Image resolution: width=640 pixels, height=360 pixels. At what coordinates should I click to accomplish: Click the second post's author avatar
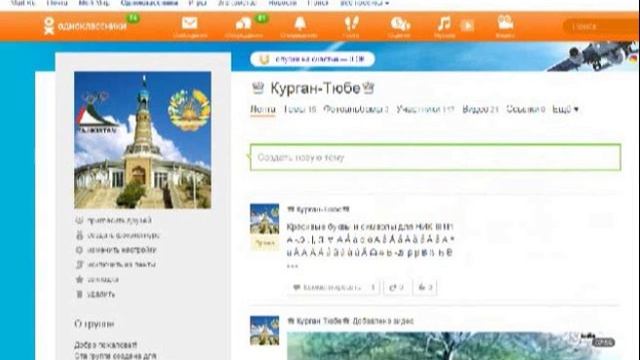coord(264,330)
